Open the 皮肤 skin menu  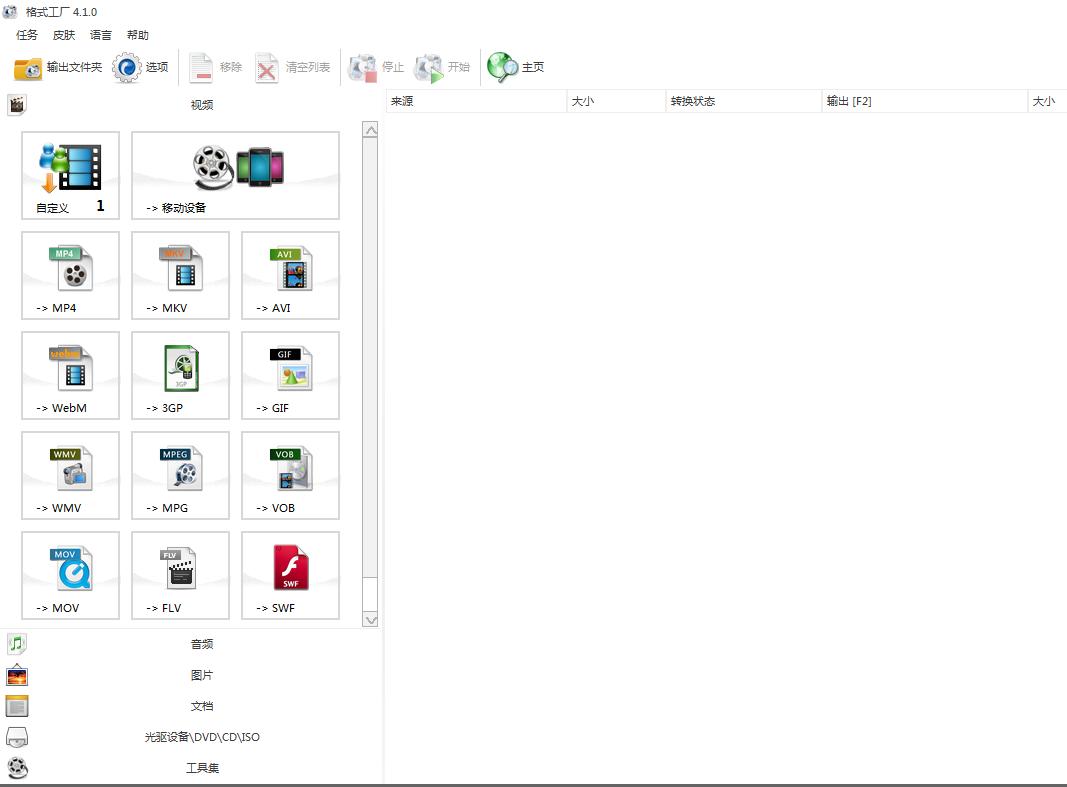click(64, 35)
